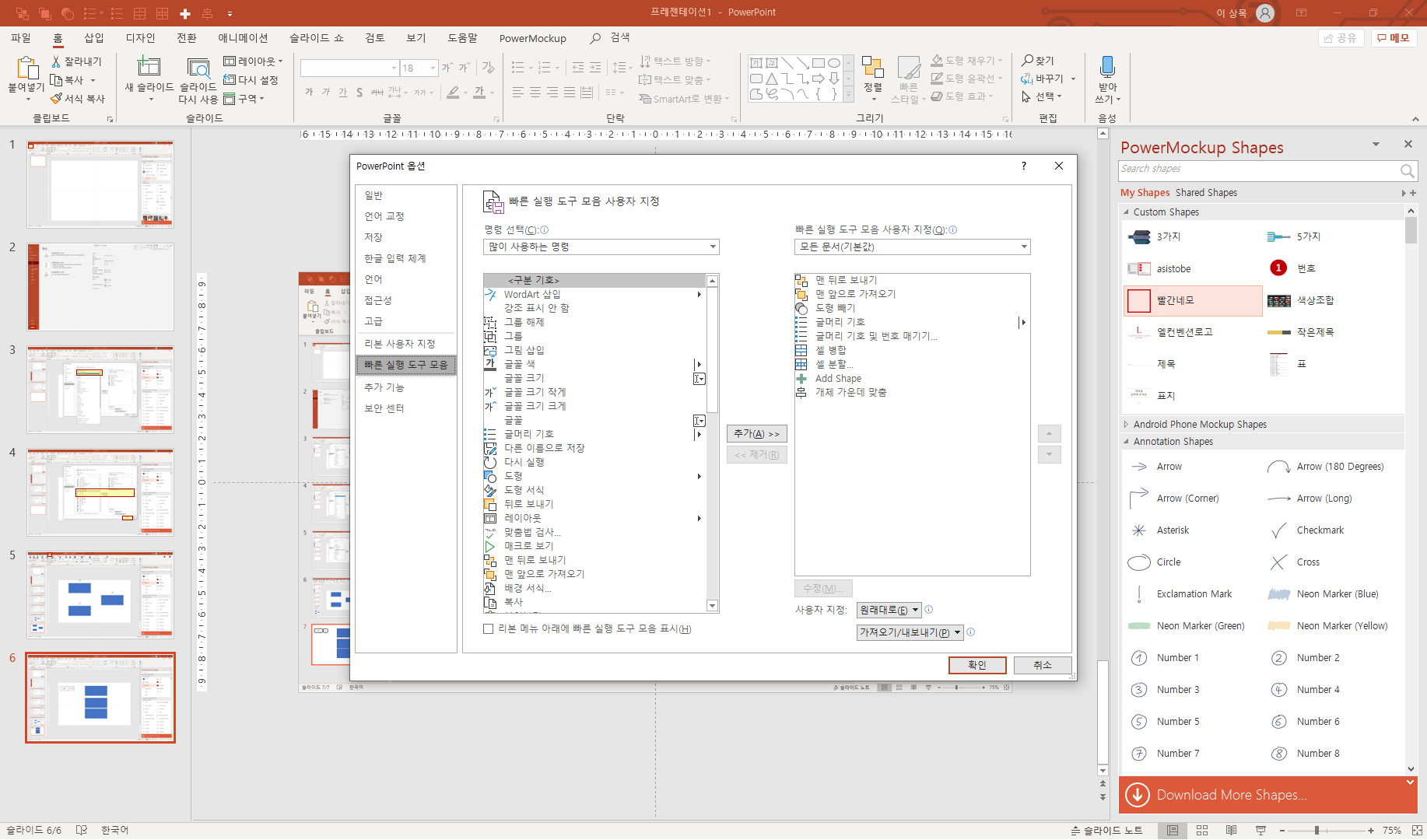Expand Android Phone Mockup Shapes section
Image resolution: width=1427 pixels, height=840 pixels.
pos(1126,425)
